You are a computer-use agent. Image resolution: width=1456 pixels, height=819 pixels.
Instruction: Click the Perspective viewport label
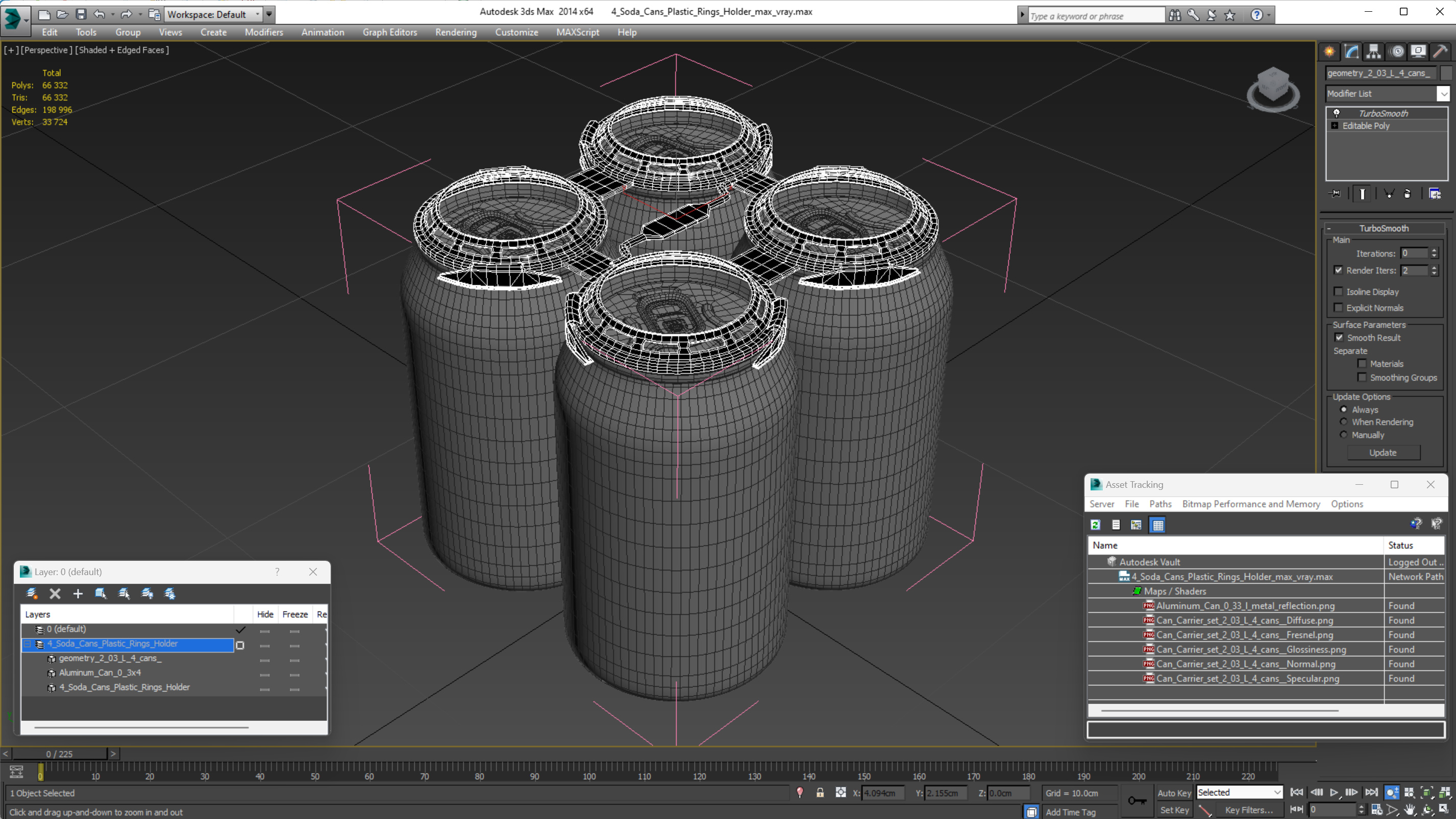46,49
